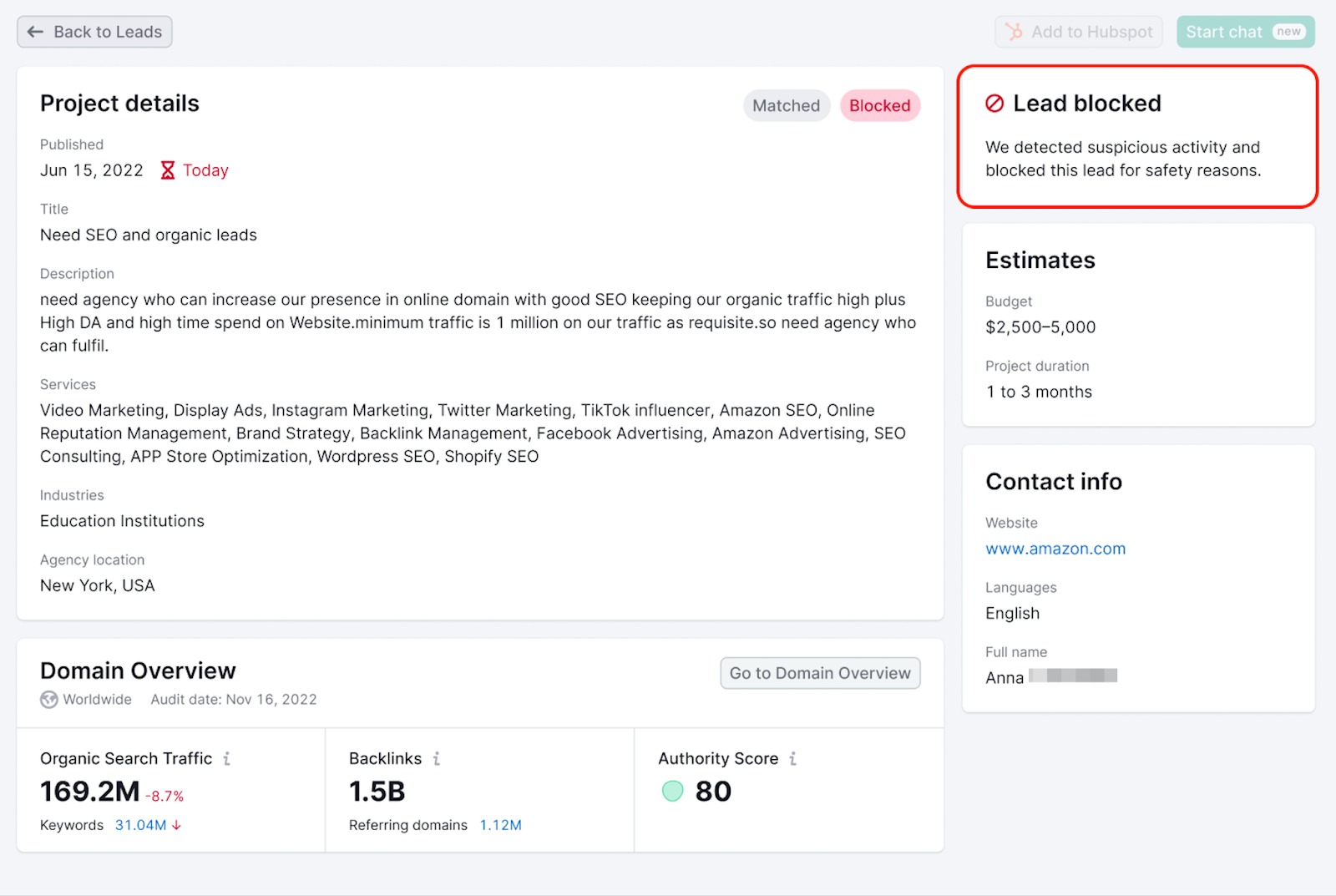Screen dimensions: 1336x896
Task: Click the 169.2M organic traffic value
Action: [x=90, y=791]
